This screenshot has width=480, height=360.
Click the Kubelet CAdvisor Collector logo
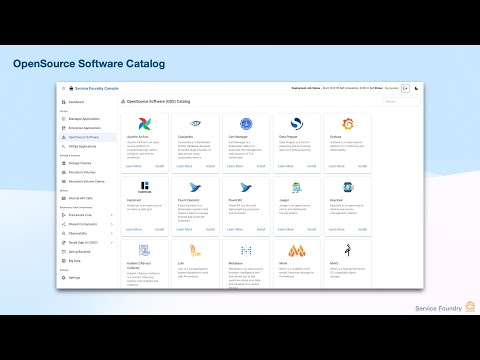(x=145, y=250)
